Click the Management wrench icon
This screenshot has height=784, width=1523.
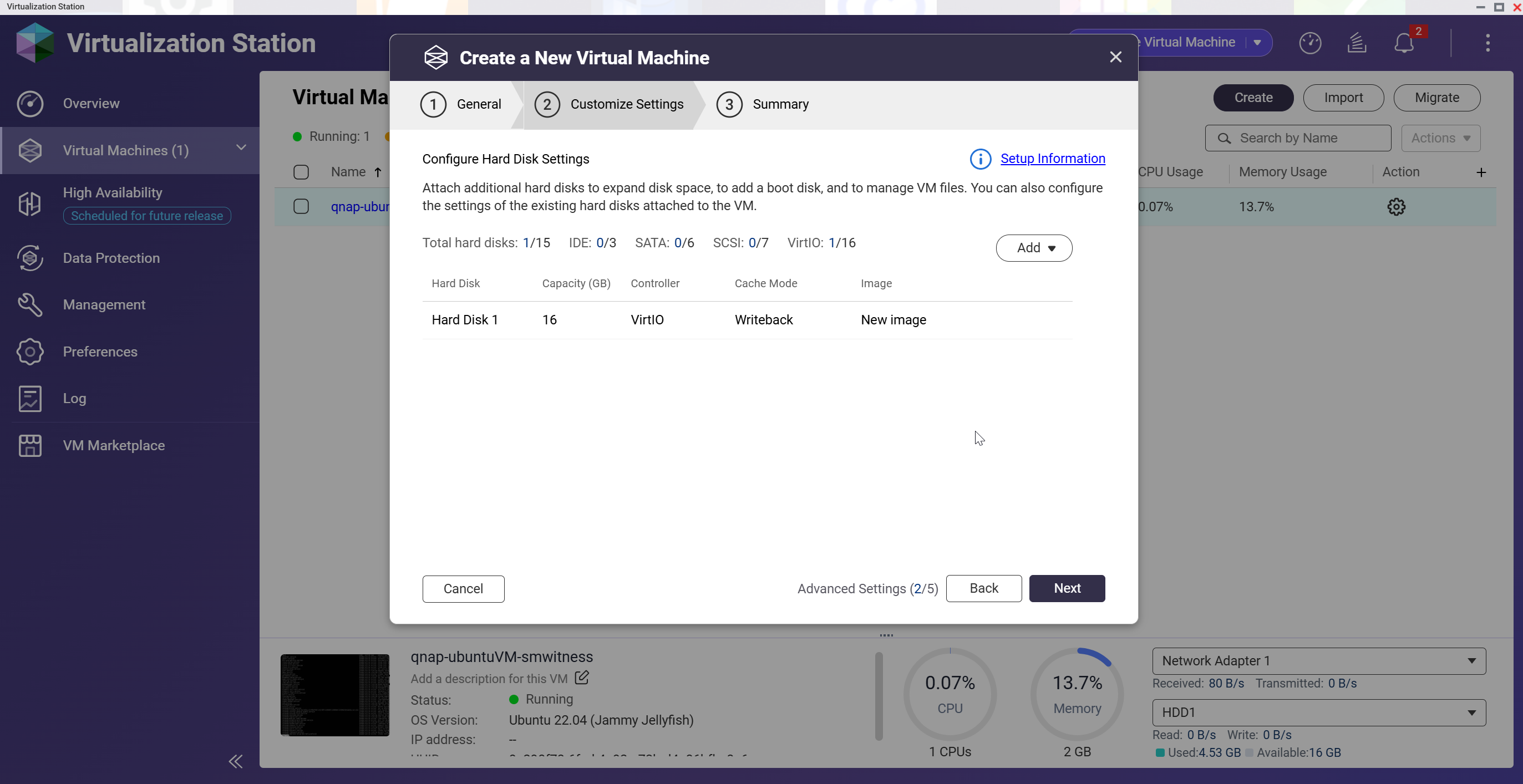pyautogui.click(x=30, y=304)
